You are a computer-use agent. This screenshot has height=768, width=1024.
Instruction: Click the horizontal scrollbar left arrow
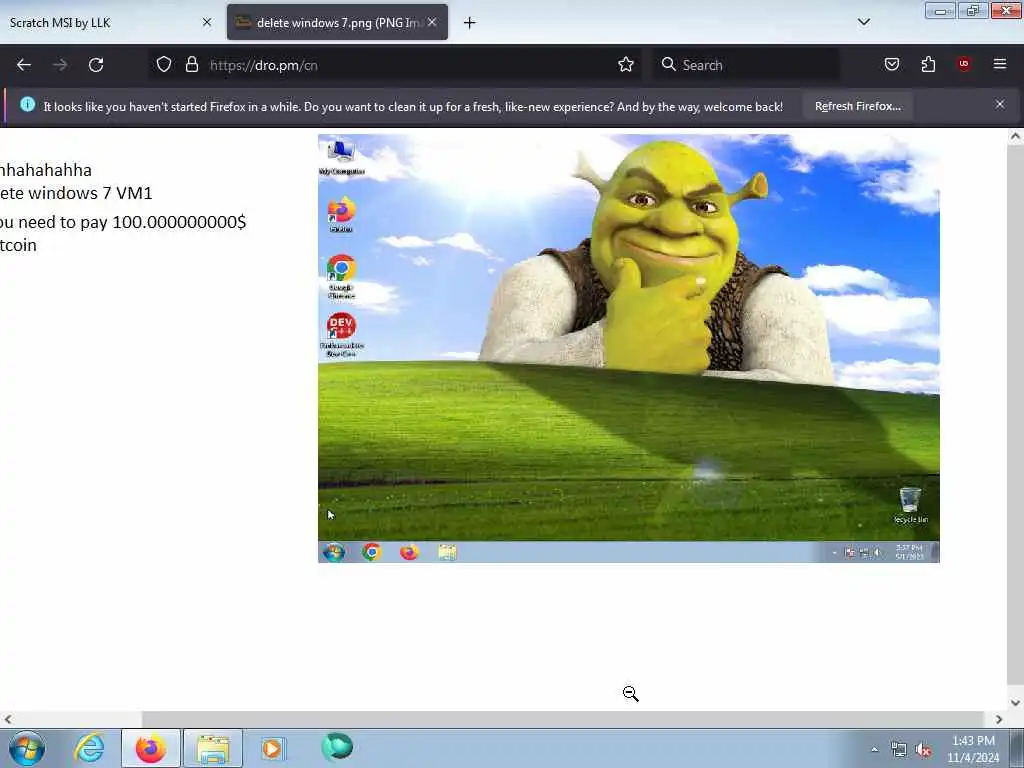[x=7, y=719]
